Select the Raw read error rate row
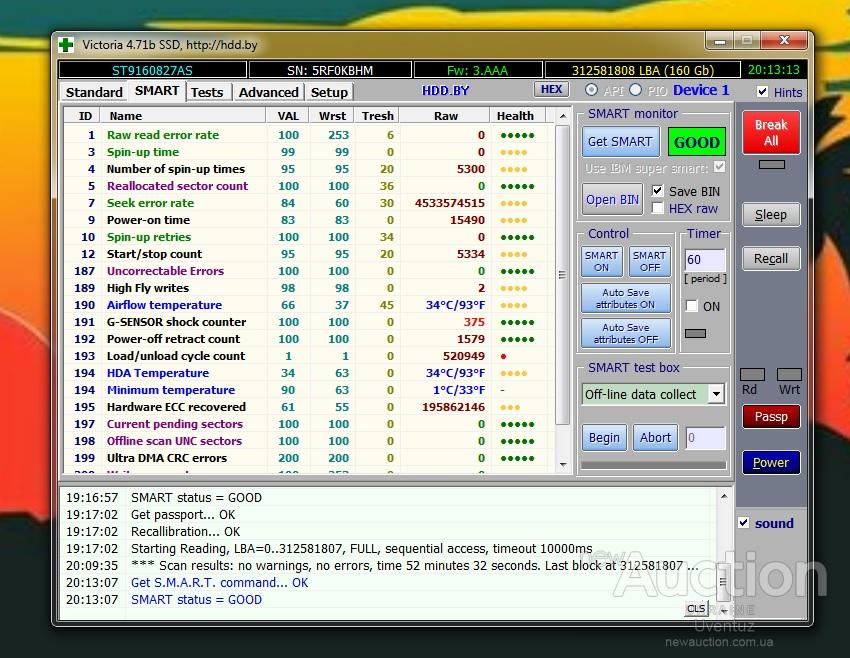Viewport: 850px width, 658px height. pyautogui.click(x=308, y=135)
